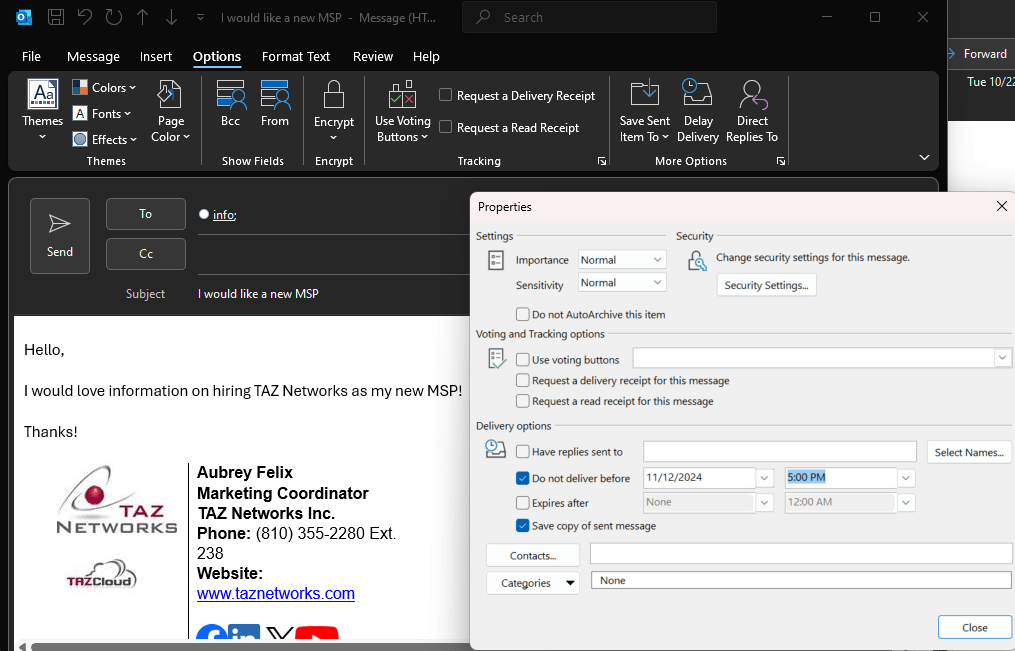Viewport: 1015px width, 651px height.
Task: Open Save Sent Item To menu
Action: pos(644,111)
